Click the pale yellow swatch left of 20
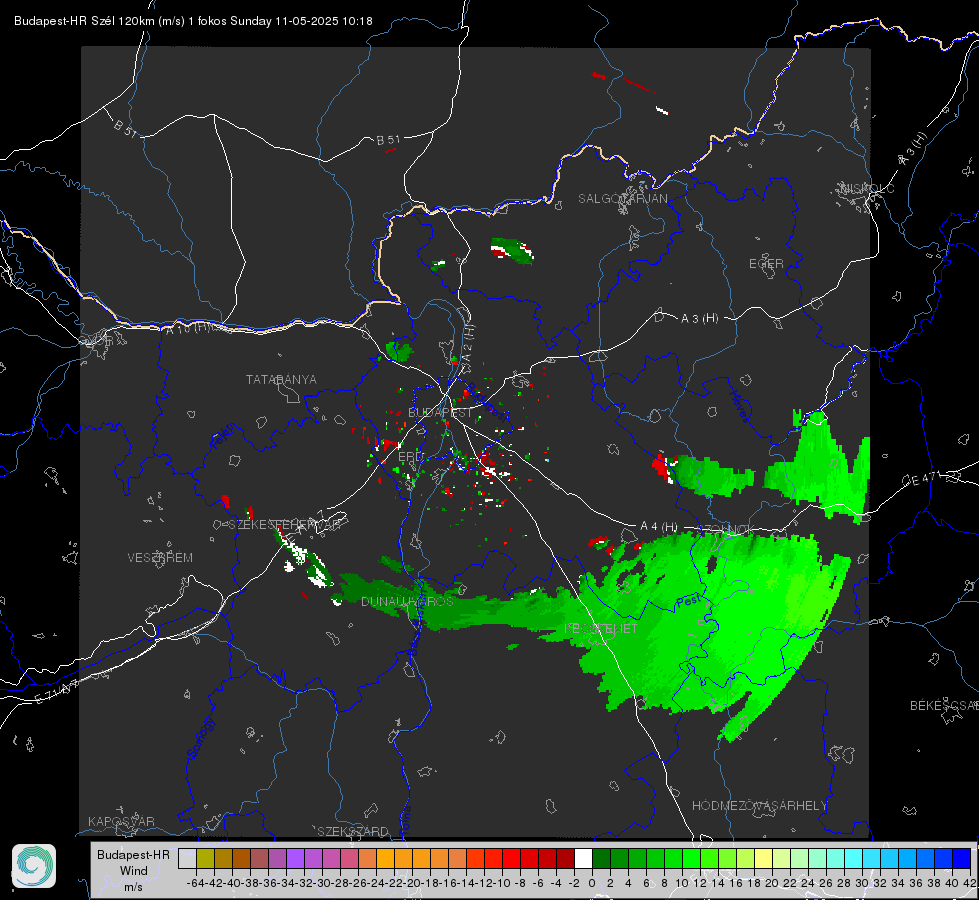 pyautogui.click(x=764, y=858)
